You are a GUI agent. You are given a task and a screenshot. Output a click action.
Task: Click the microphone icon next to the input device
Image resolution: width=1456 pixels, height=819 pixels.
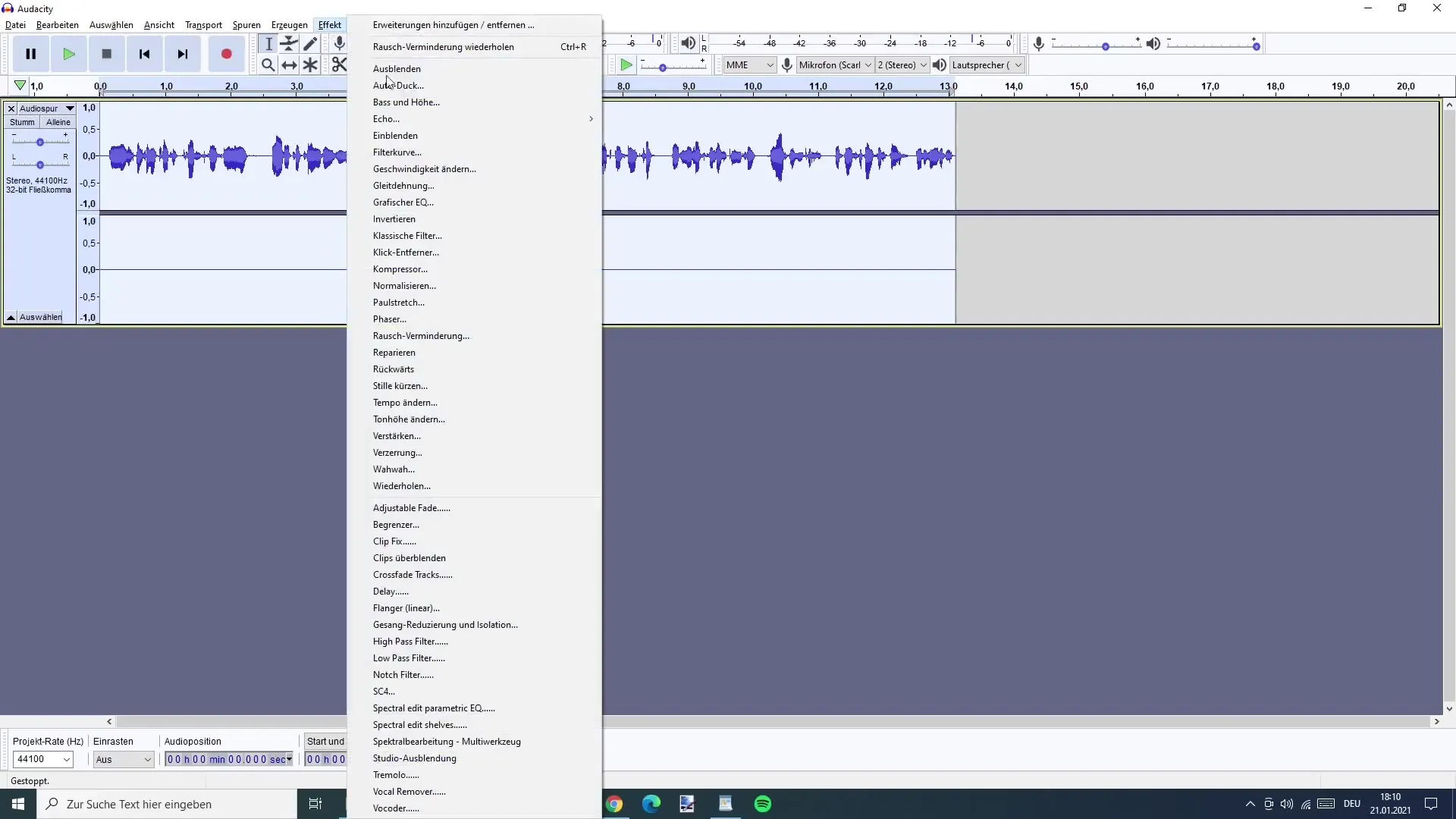click(787, 65)
